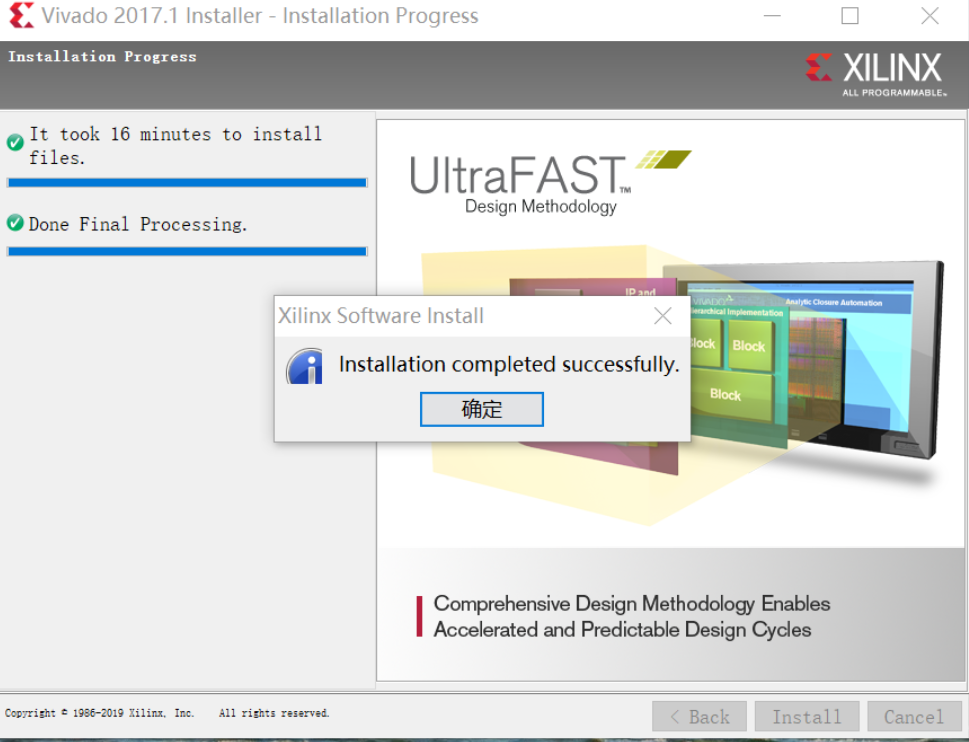Click the UltraFAST Design Methodology logo
Screen dimensions: 969x742
[x=549, y=182]
